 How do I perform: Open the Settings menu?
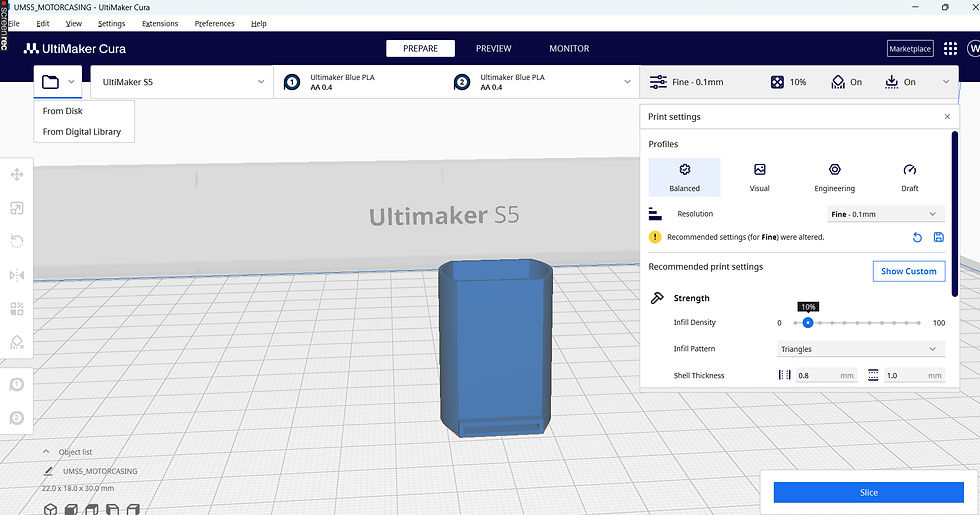click(x=111, y=23)
